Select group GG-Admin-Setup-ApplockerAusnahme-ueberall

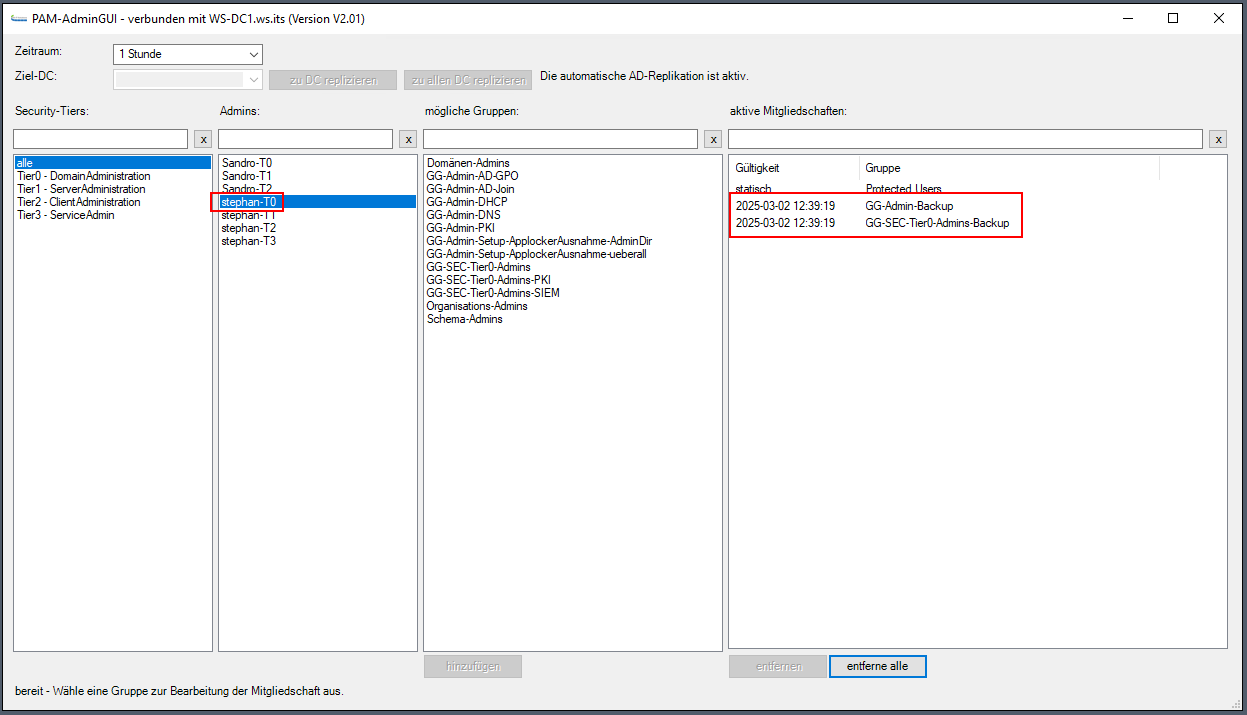point(573,254)
